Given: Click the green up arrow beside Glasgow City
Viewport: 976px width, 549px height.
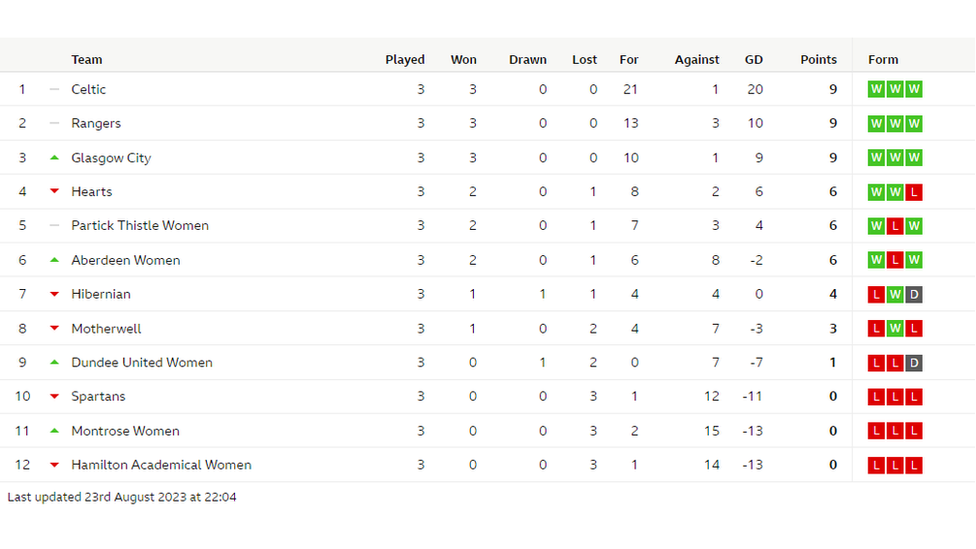Looking at the screenshot, I should tap(54, 157).
